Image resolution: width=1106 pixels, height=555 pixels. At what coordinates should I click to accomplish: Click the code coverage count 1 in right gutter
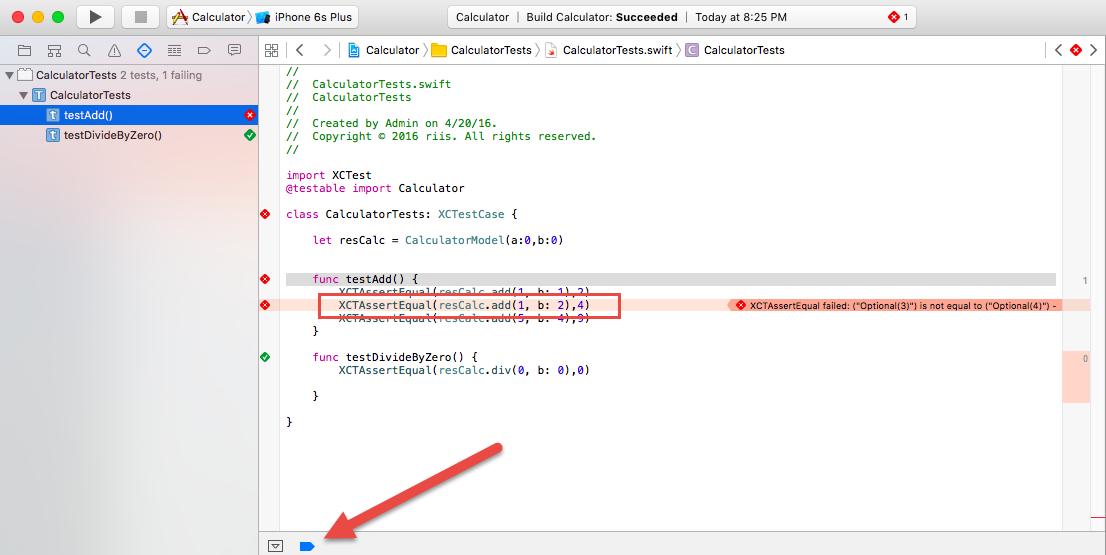click(1084, 281)
